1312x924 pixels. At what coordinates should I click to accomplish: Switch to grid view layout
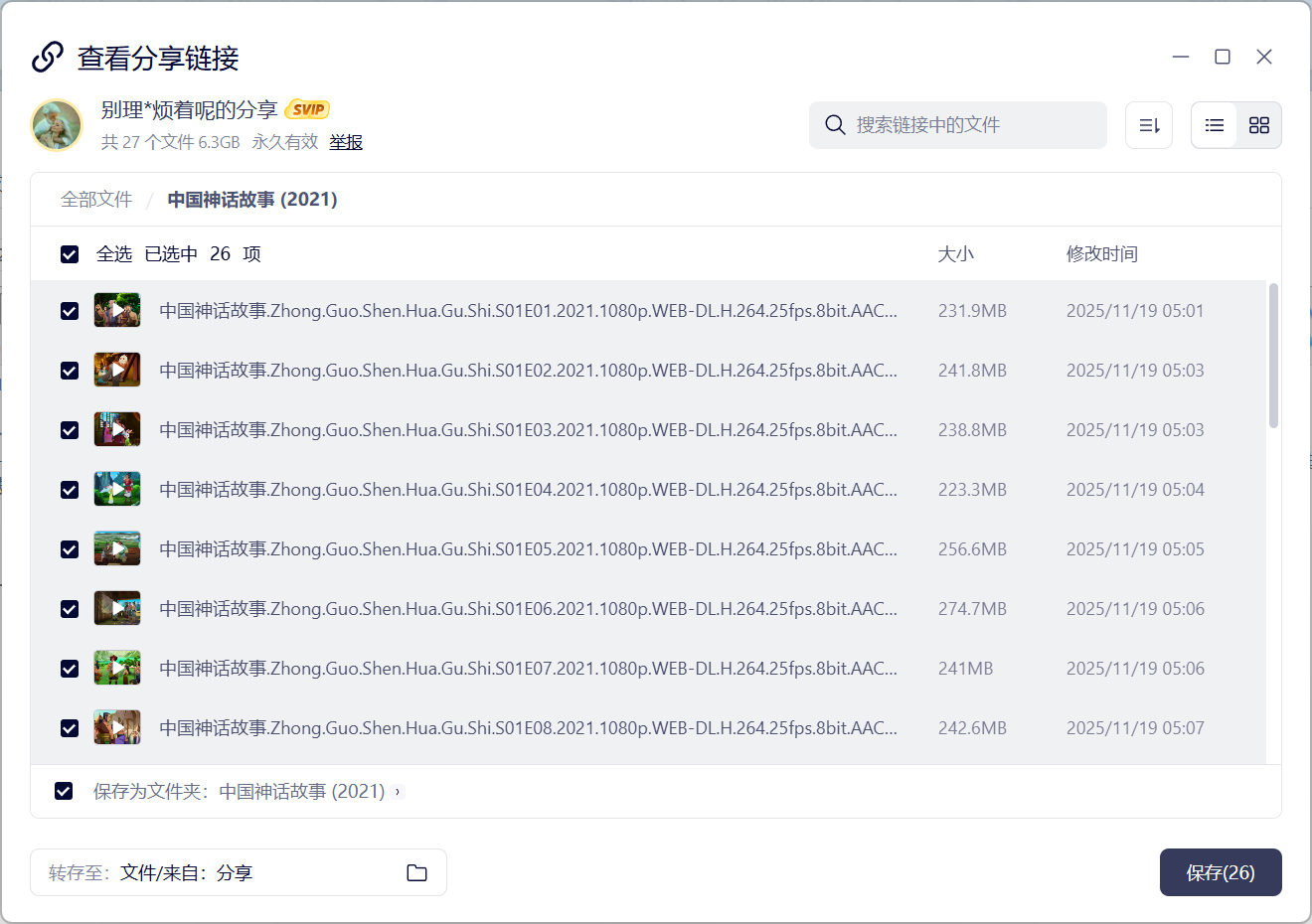(x=1258, y=125)
